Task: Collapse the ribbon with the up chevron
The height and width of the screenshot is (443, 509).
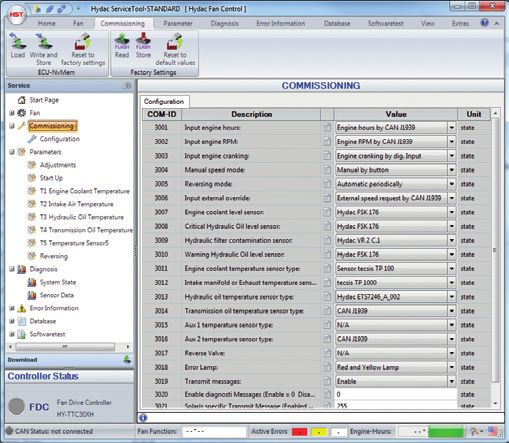Action: pyautogui.click(x=497, y=23)
